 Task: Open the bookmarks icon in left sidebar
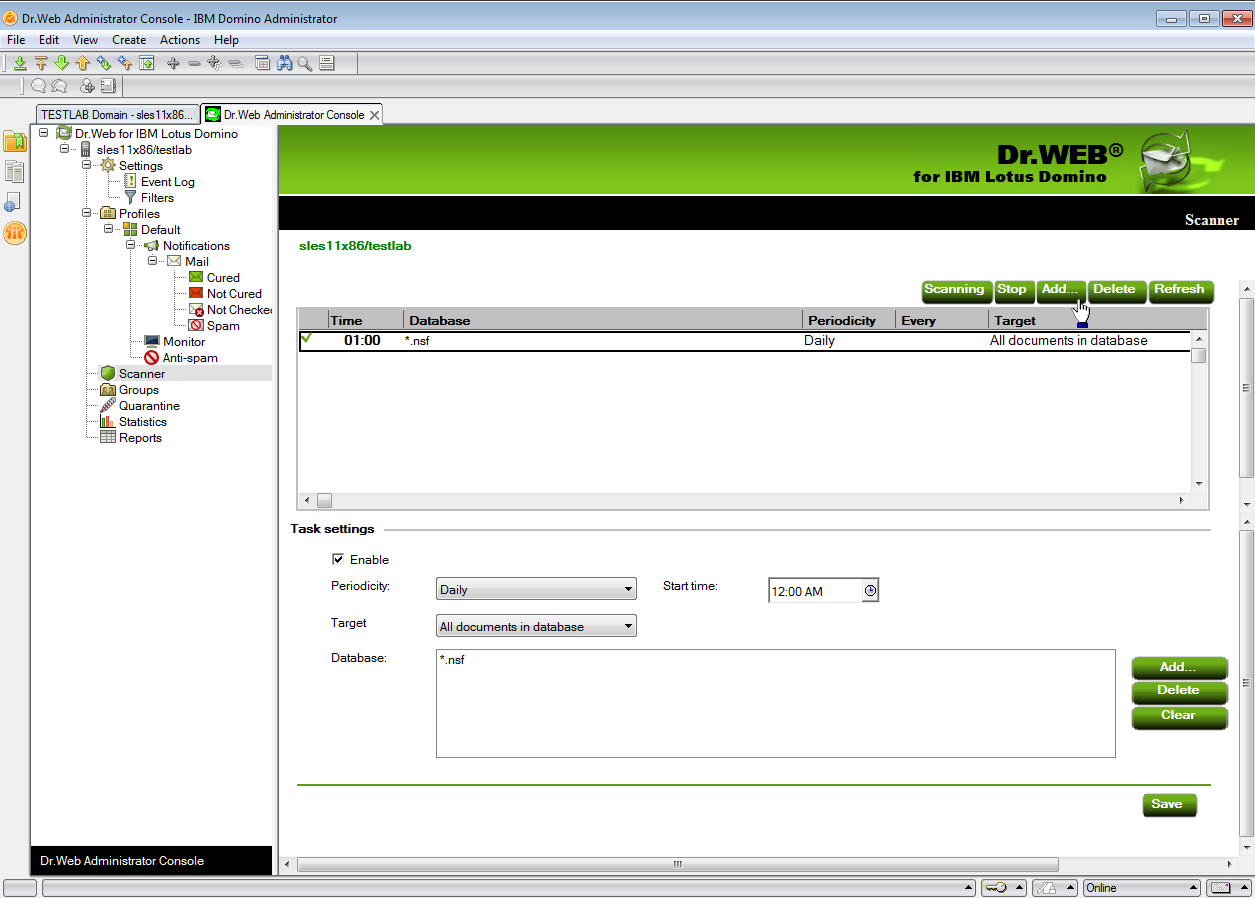[15, 141]
